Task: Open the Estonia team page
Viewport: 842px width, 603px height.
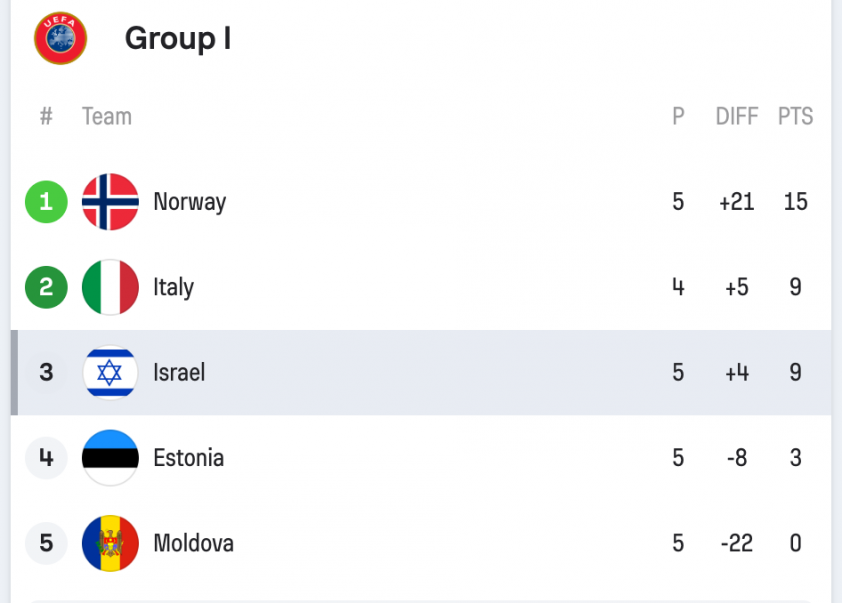Action: (x=188, y=458)
